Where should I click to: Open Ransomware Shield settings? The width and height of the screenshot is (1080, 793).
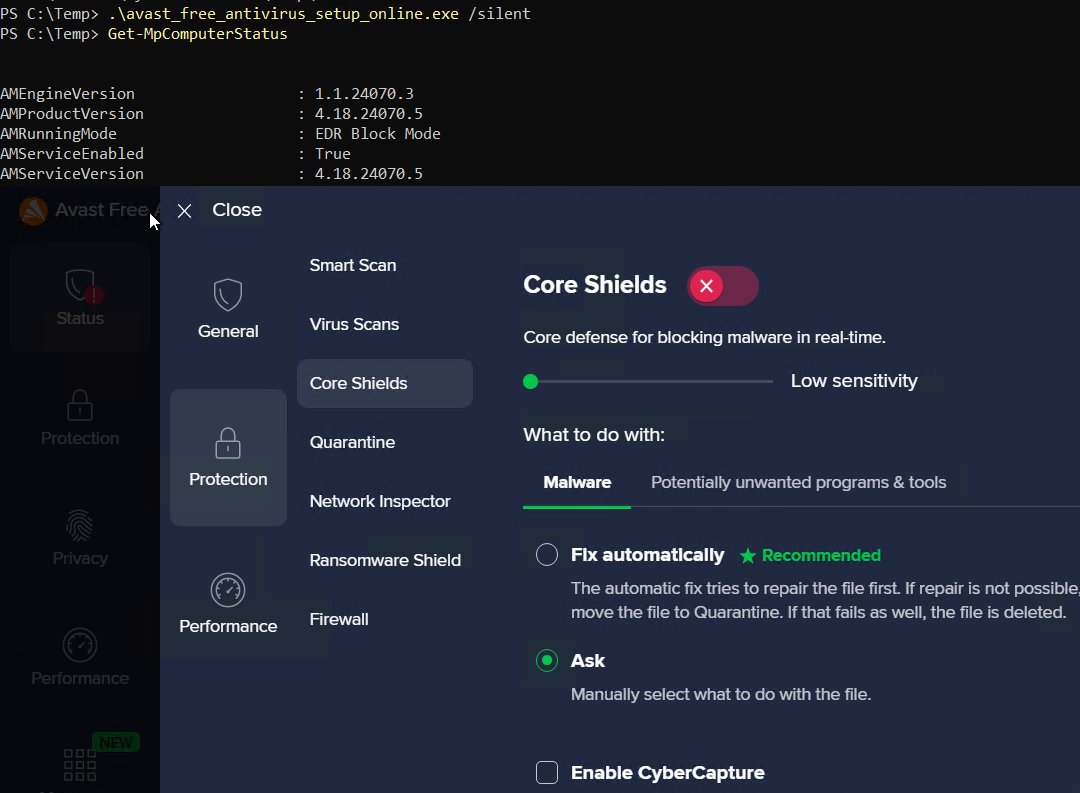click(x=385, y=560)
